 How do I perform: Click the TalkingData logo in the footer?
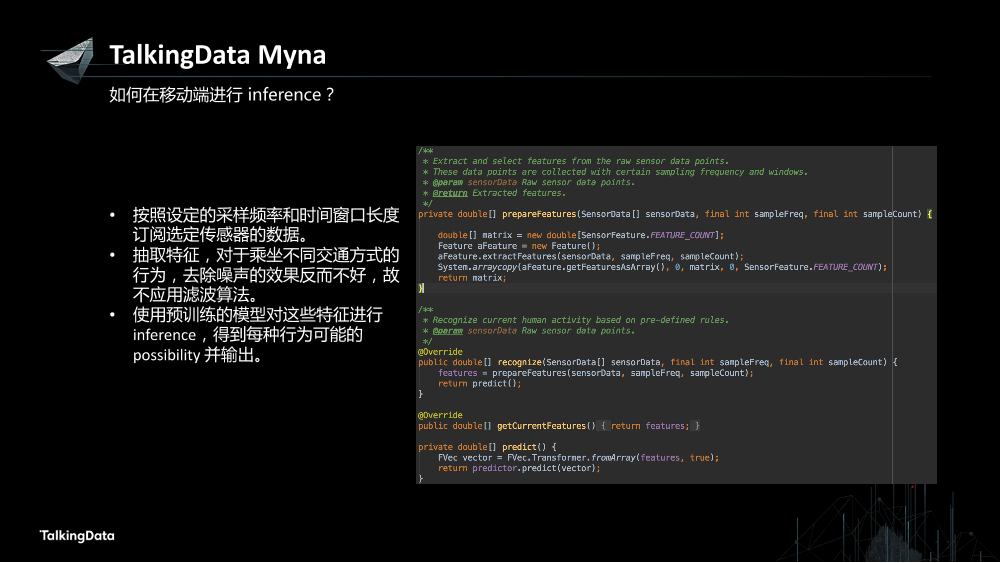(77, 536)
